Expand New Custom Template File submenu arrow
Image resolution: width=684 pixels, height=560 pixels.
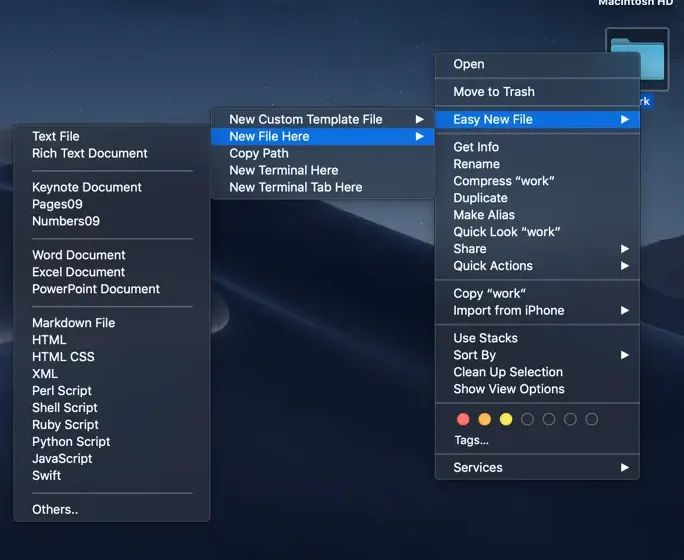[x=420, y=120]
